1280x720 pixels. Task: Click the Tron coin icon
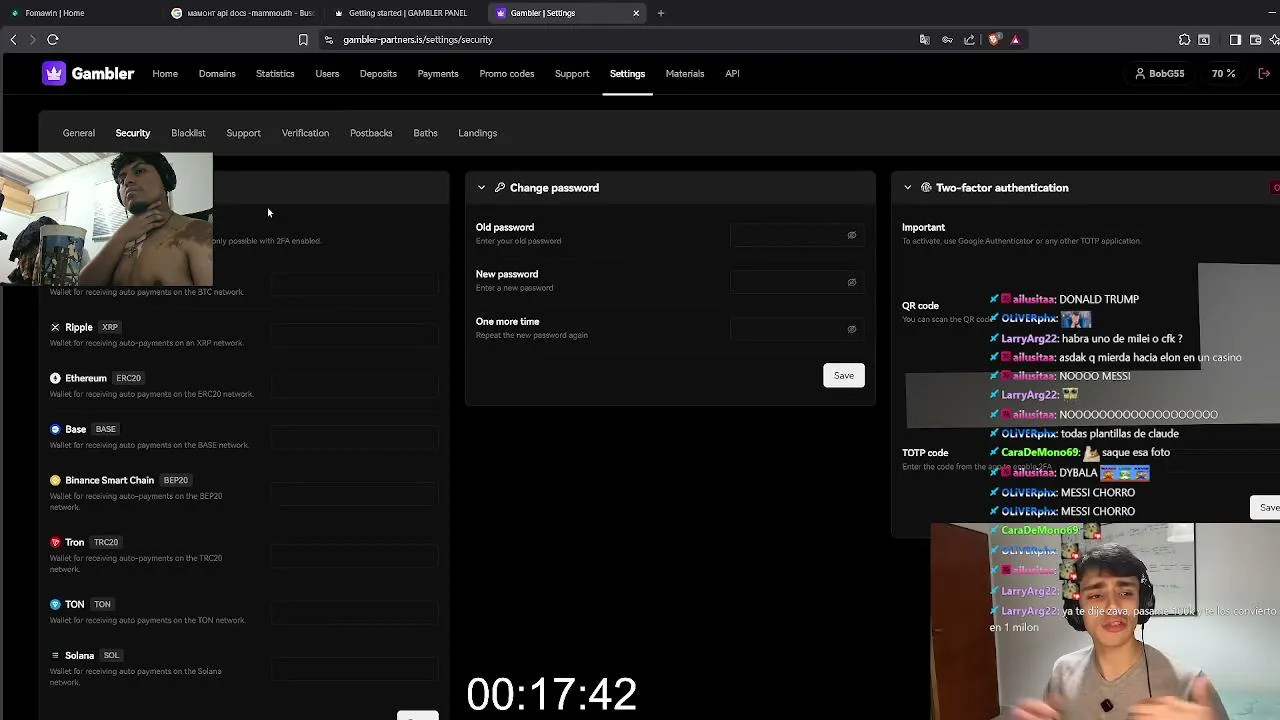(55, 542)
